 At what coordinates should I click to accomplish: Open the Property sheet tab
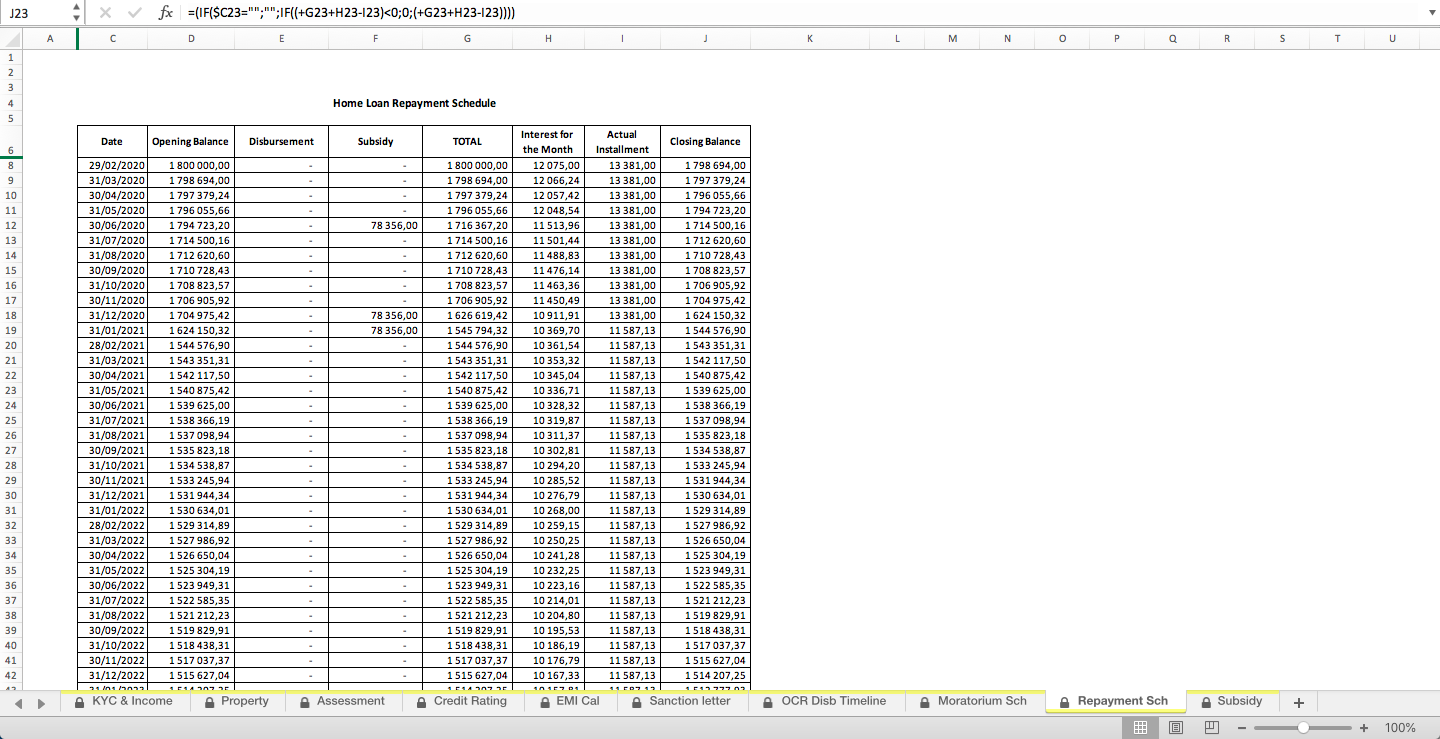[236, 702]
